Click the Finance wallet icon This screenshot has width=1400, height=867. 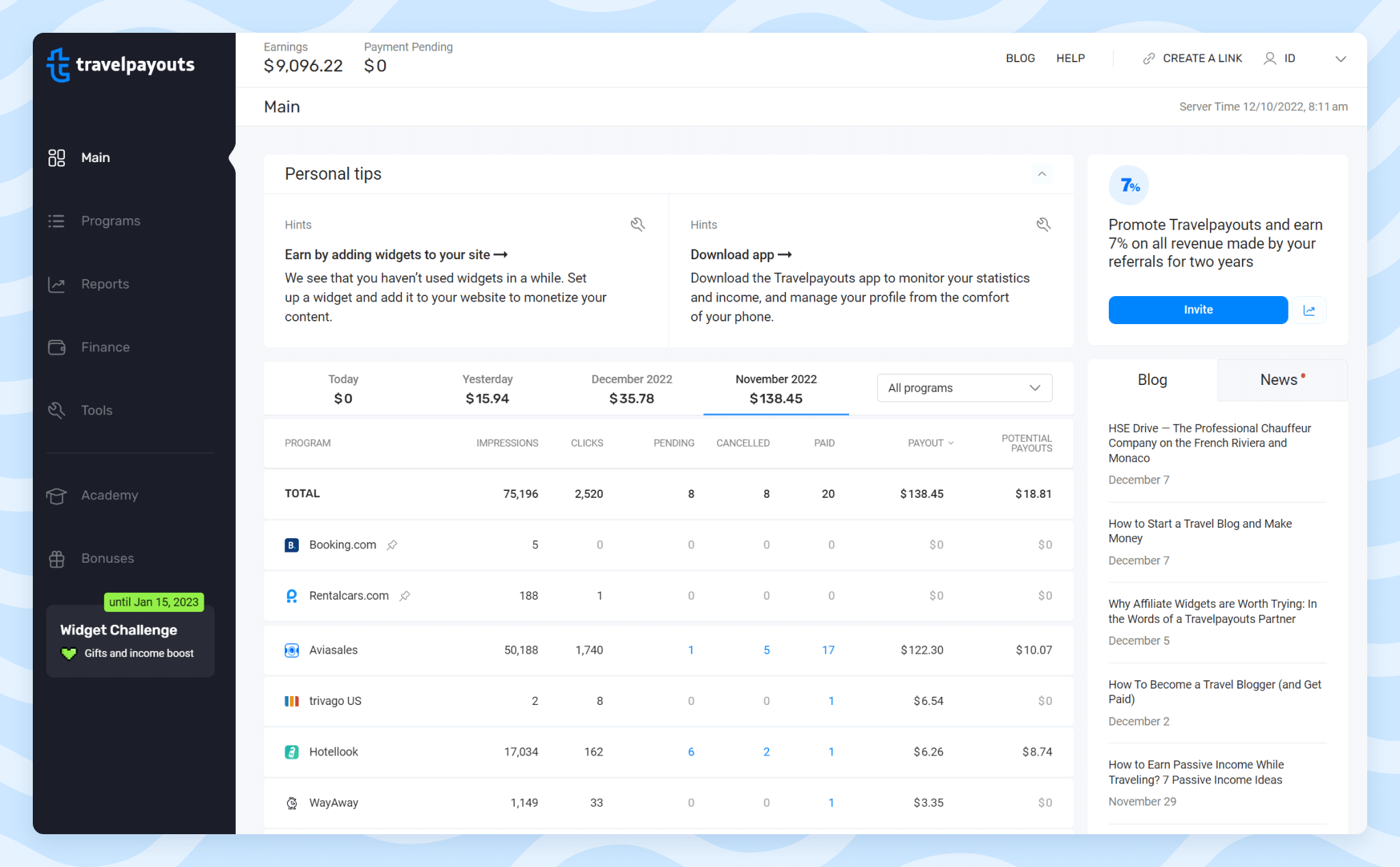(x=57, y=347)
